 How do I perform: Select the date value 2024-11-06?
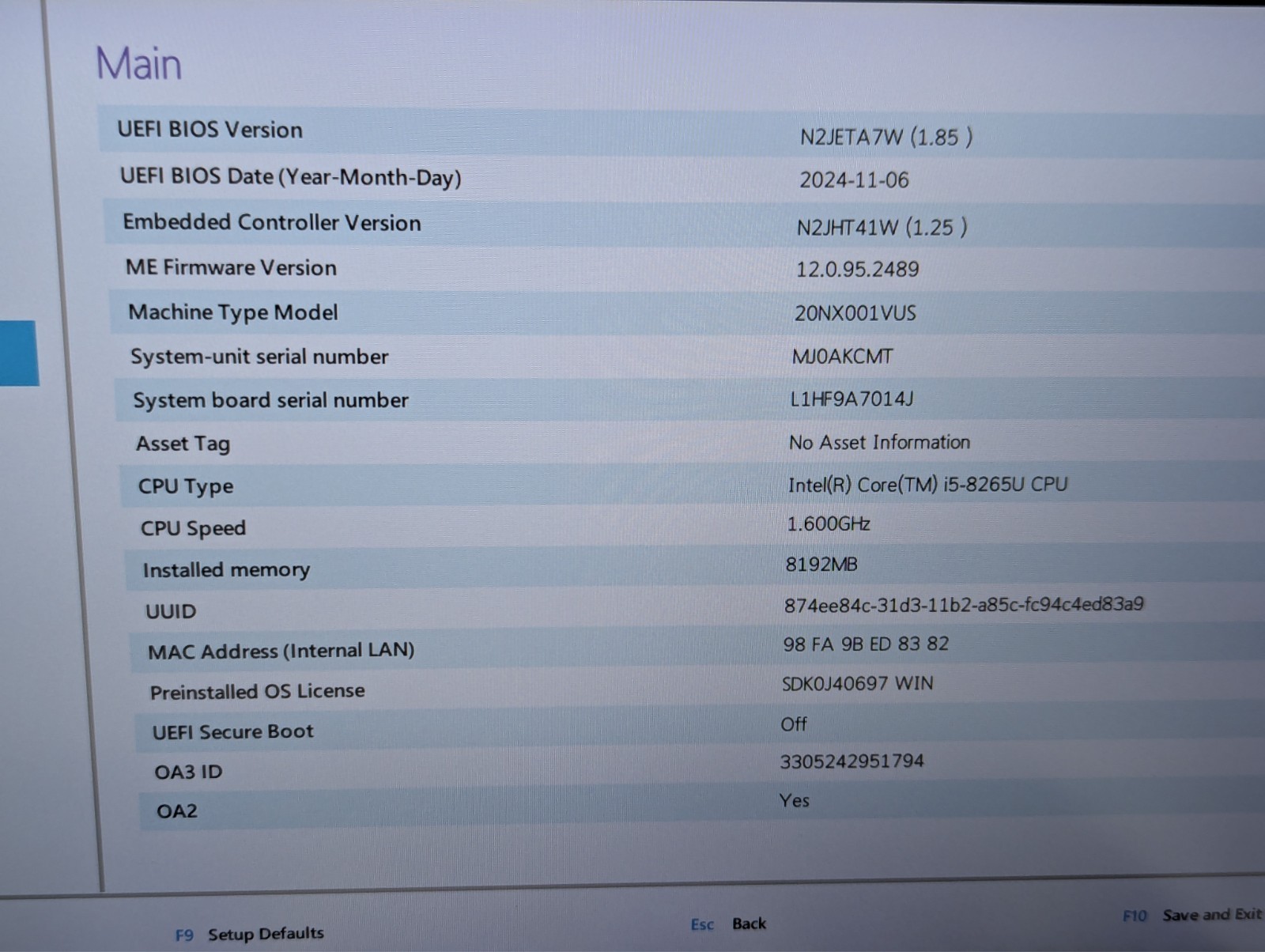click(854, 180)
